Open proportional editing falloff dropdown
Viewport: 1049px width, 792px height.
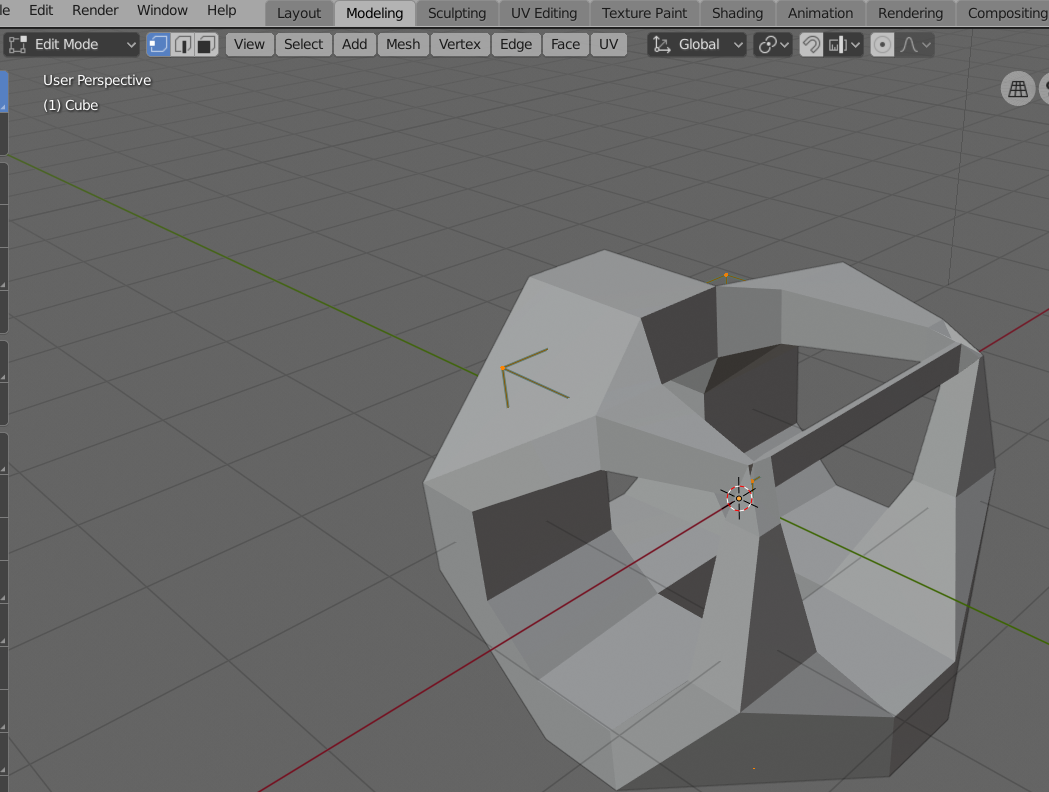click(915, 45)
